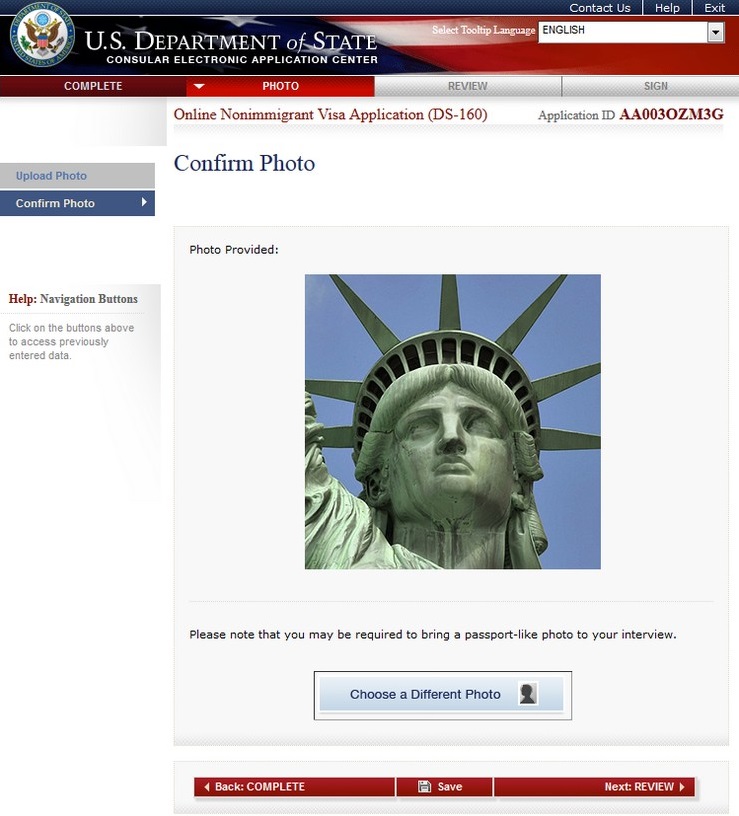Click the floppy disk Save icon
The height and width of the screenshot is (816, 739).
pos(425,786)
